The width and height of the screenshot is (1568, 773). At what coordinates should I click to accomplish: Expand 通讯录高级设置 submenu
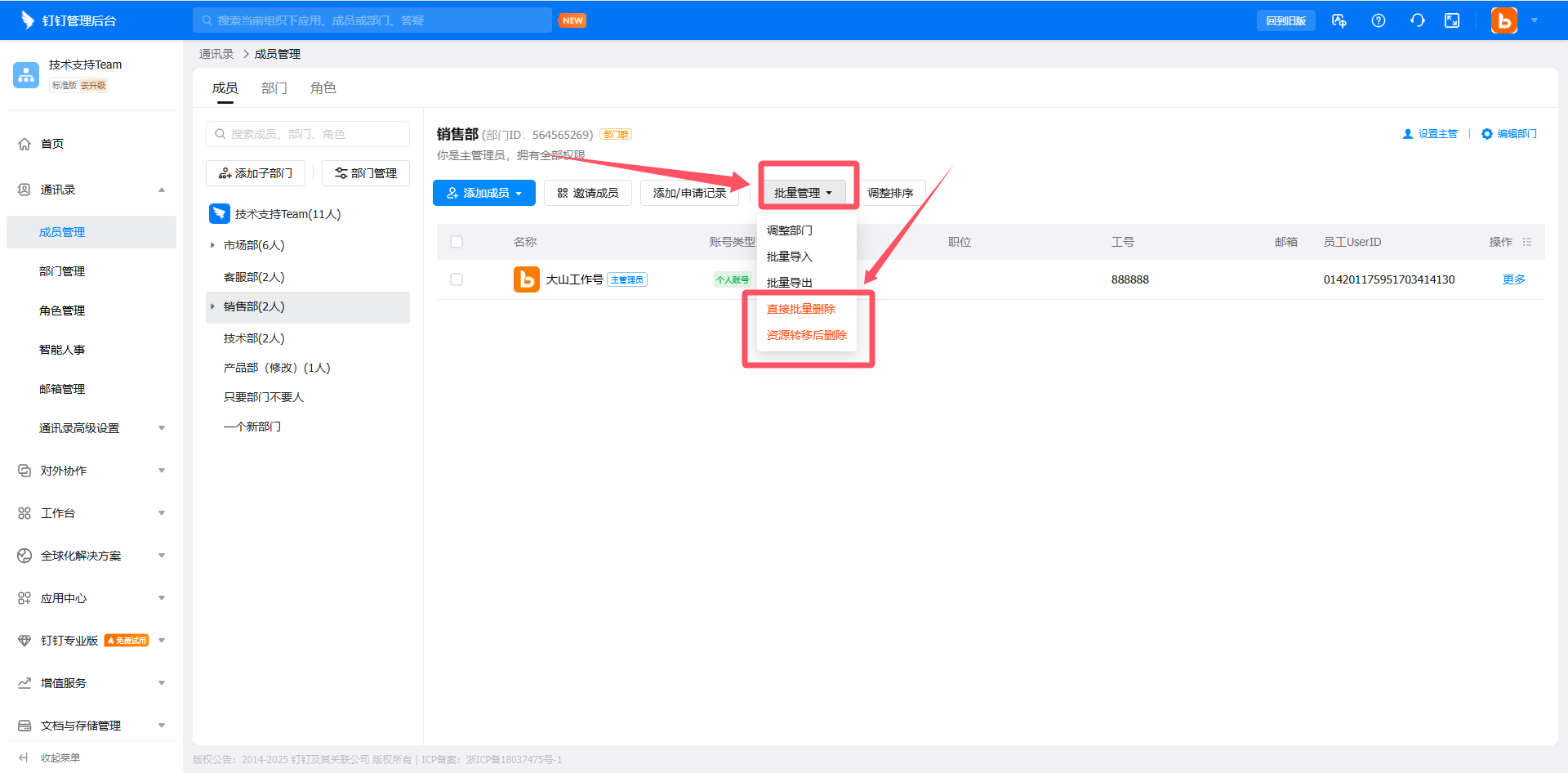162,428
